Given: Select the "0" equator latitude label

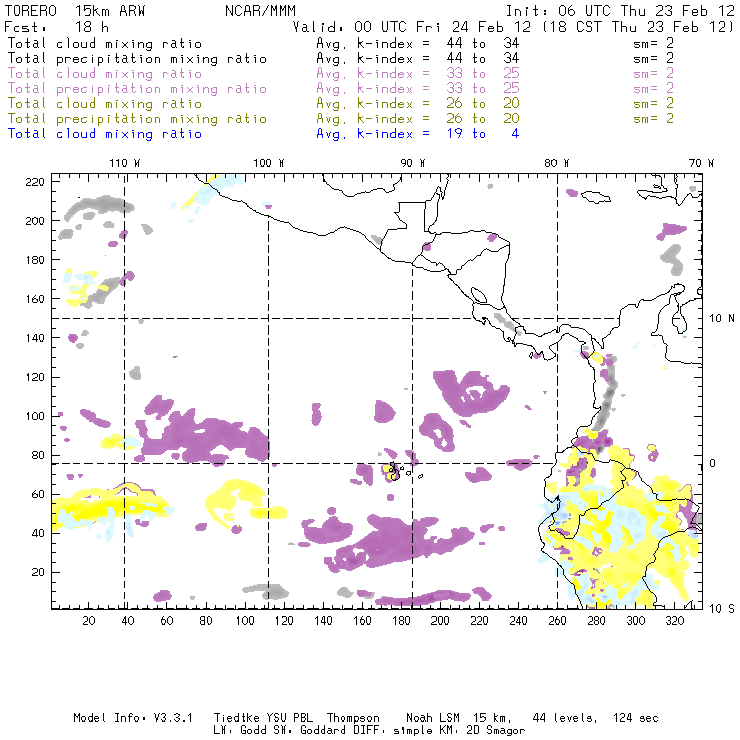Looking at the screenshot, I should [x=713, y=463].
